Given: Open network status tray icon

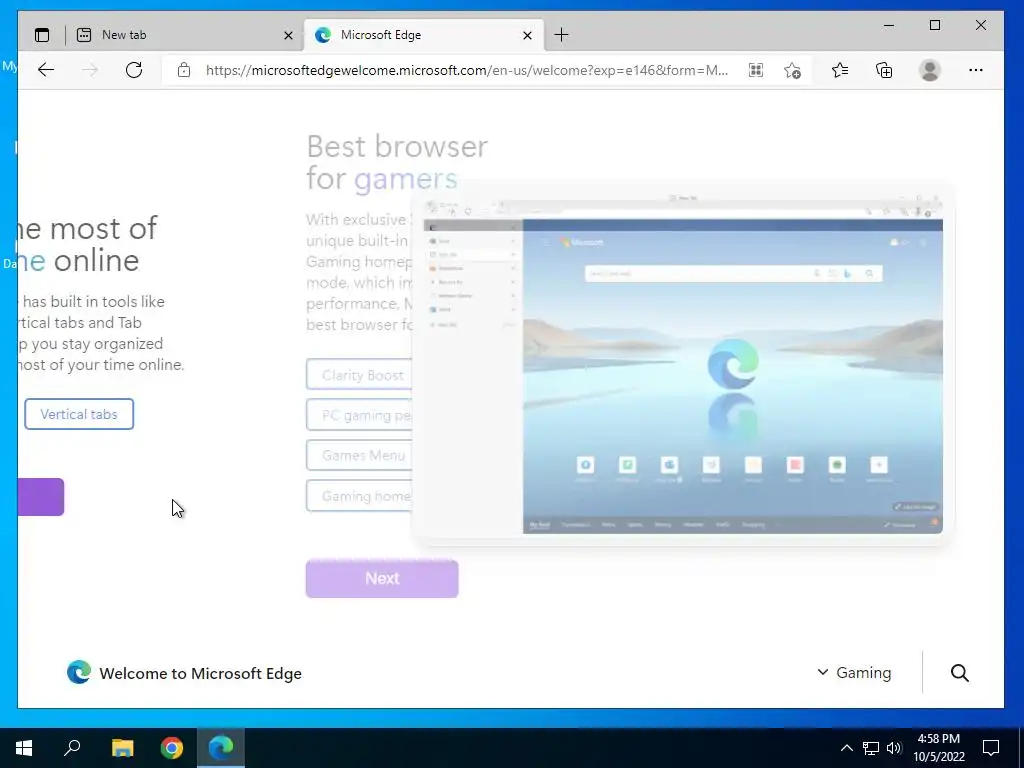Looking at the screenshot, I should pyautogui.click(x=871, y=748).
